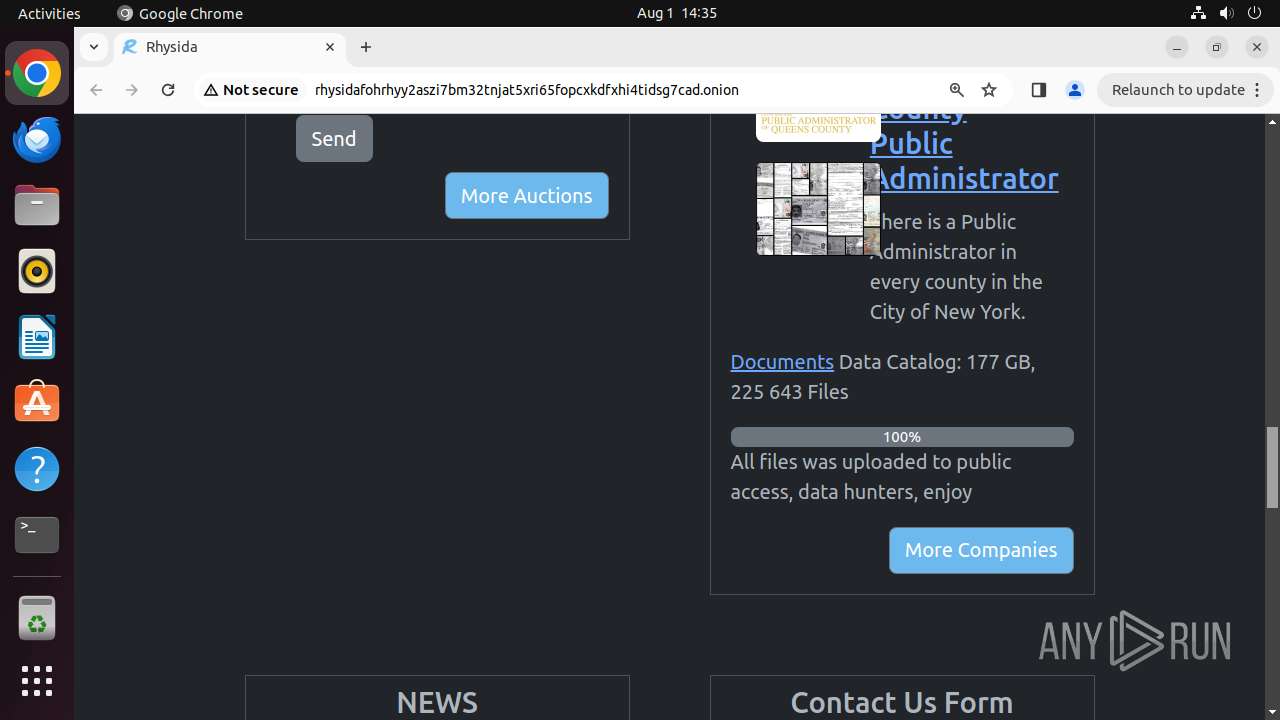
Task: Launch LibreOffice Writer from the dock
Action: pos(37,337)
